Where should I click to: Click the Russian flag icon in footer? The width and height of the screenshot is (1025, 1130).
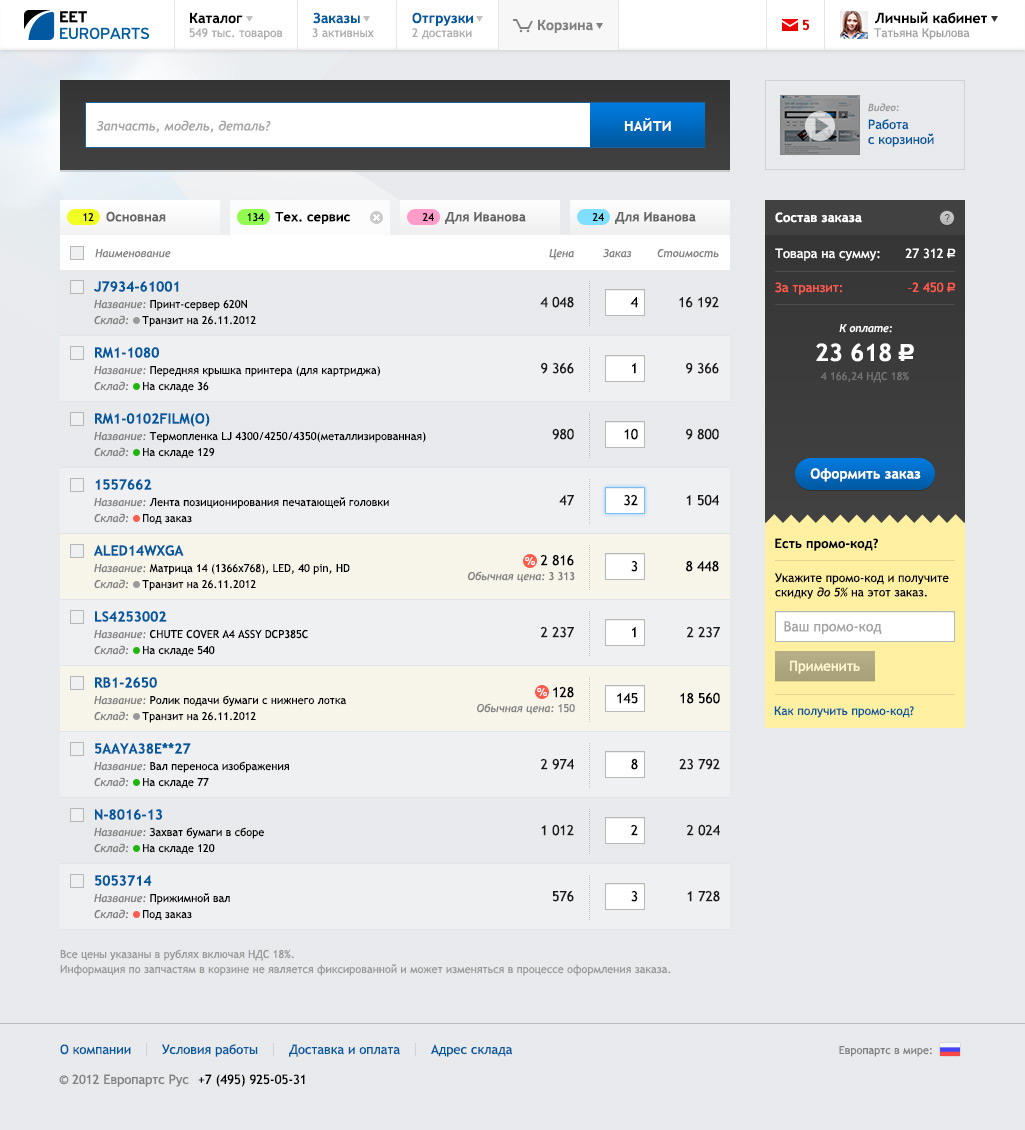(949, 1050)
